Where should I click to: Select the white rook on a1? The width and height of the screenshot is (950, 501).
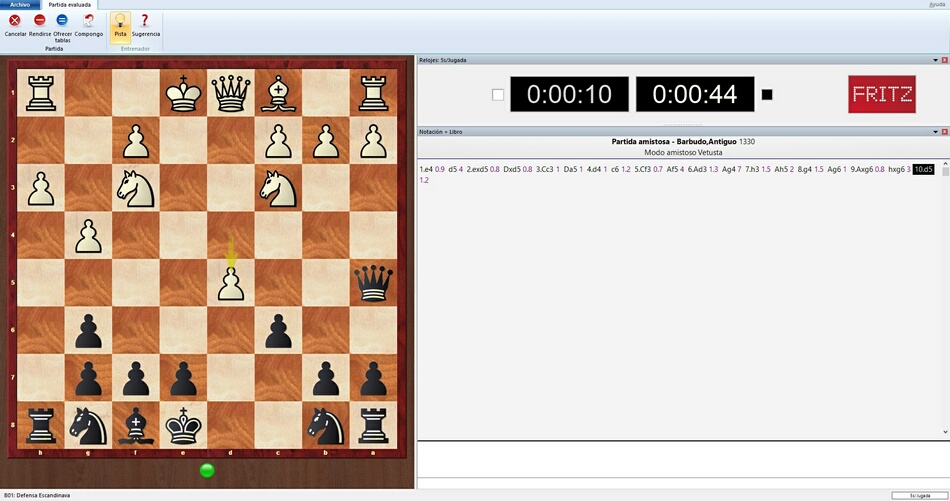[x=373, y=93]
